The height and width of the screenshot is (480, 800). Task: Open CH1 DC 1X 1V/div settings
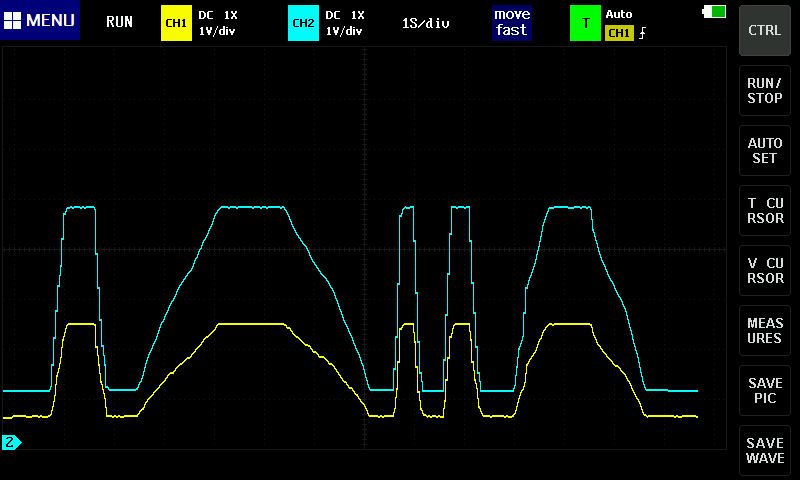pos(218,22)
